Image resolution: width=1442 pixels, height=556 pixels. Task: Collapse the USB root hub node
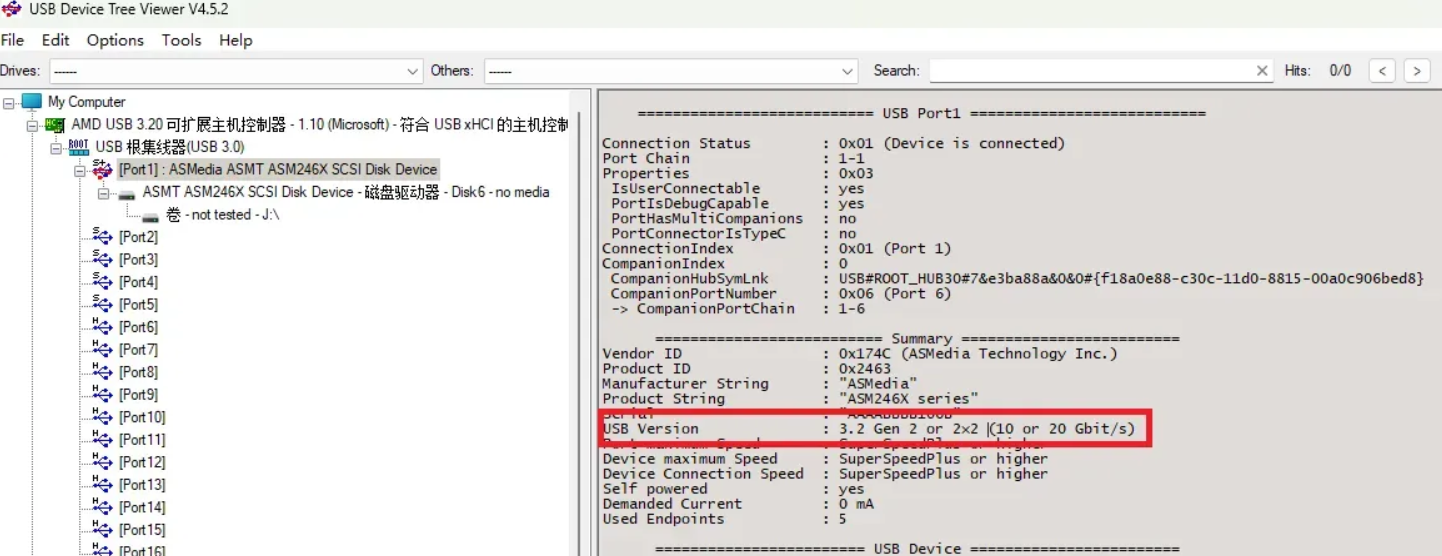(x=57, y=147)
